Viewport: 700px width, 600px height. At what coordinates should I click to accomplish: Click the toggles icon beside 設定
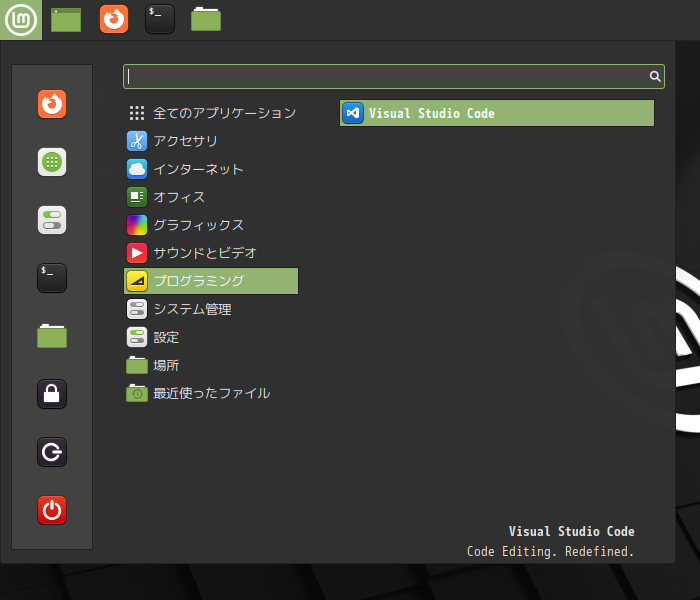tap(137, 337)
